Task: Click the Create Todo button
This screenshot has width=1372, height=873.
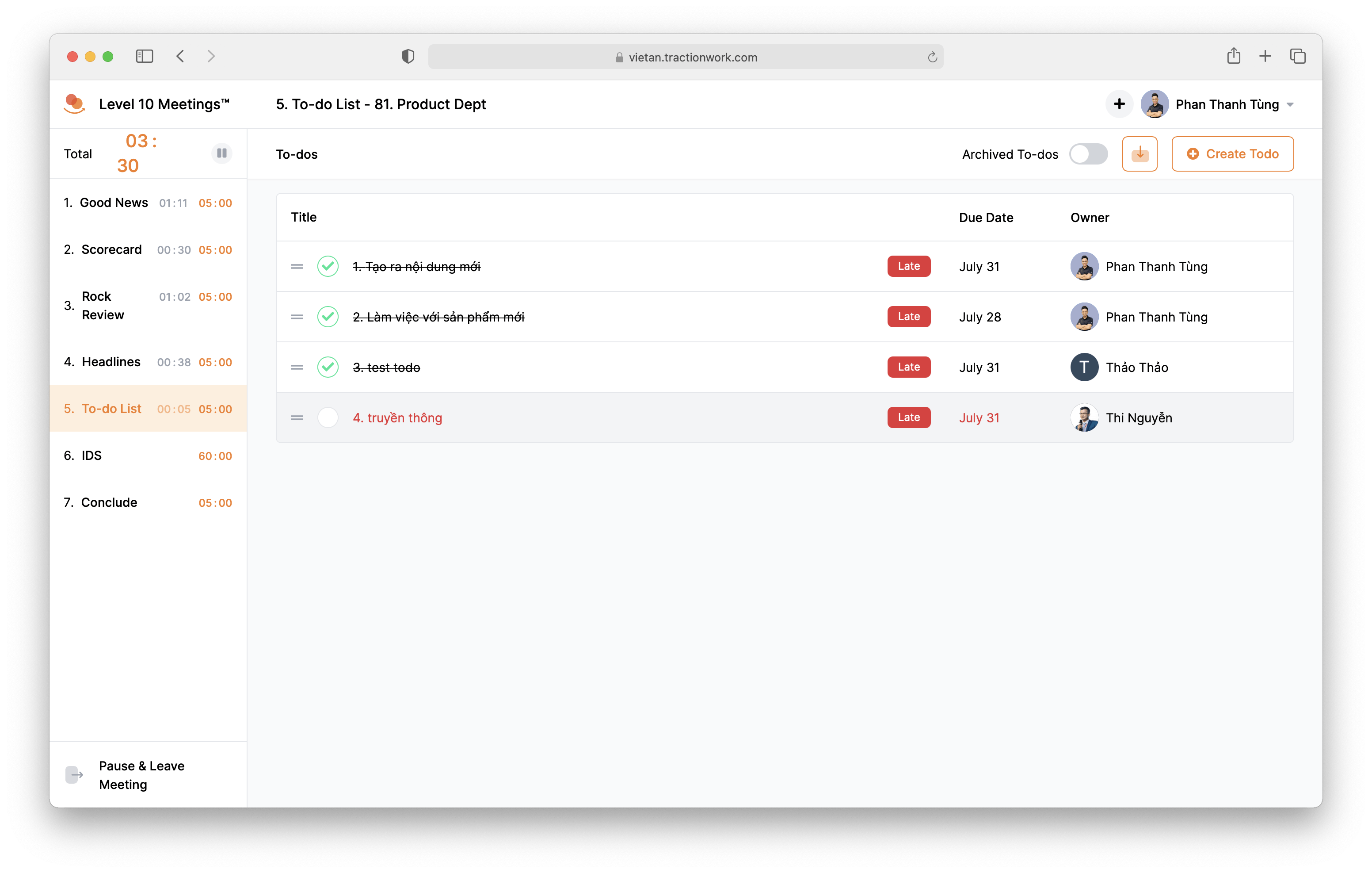Action: pos(1232,154)
